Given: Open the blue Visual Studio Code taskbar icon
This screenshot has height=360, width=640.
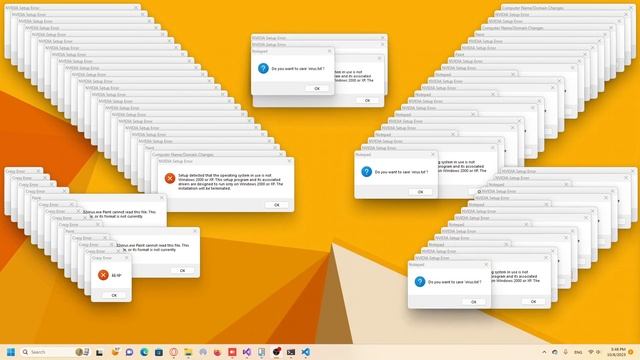Looking at the screenshot, I should 305,352.
